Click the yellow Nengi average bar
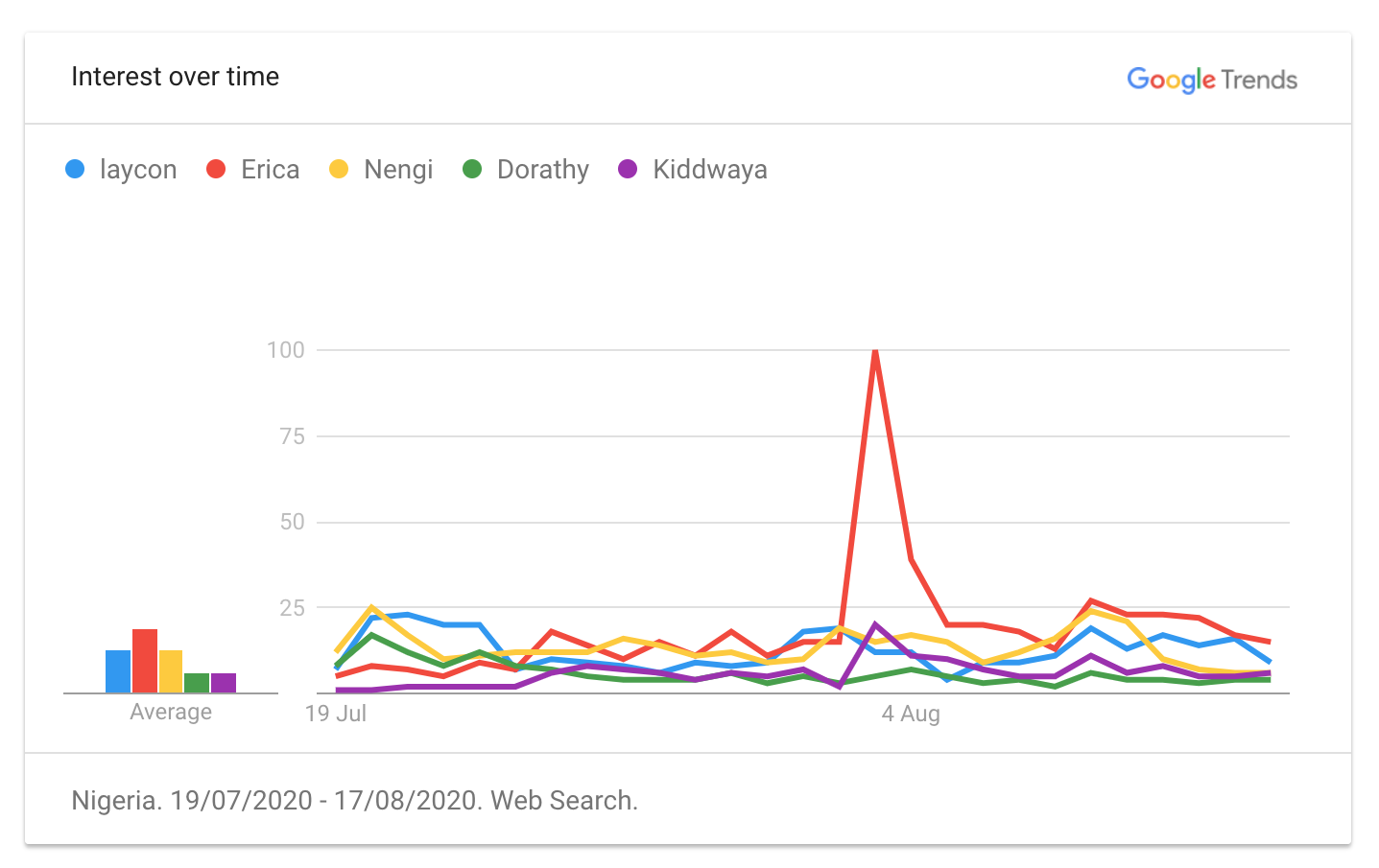Viewport: 1379px width, 868px height. coord(171,671)
